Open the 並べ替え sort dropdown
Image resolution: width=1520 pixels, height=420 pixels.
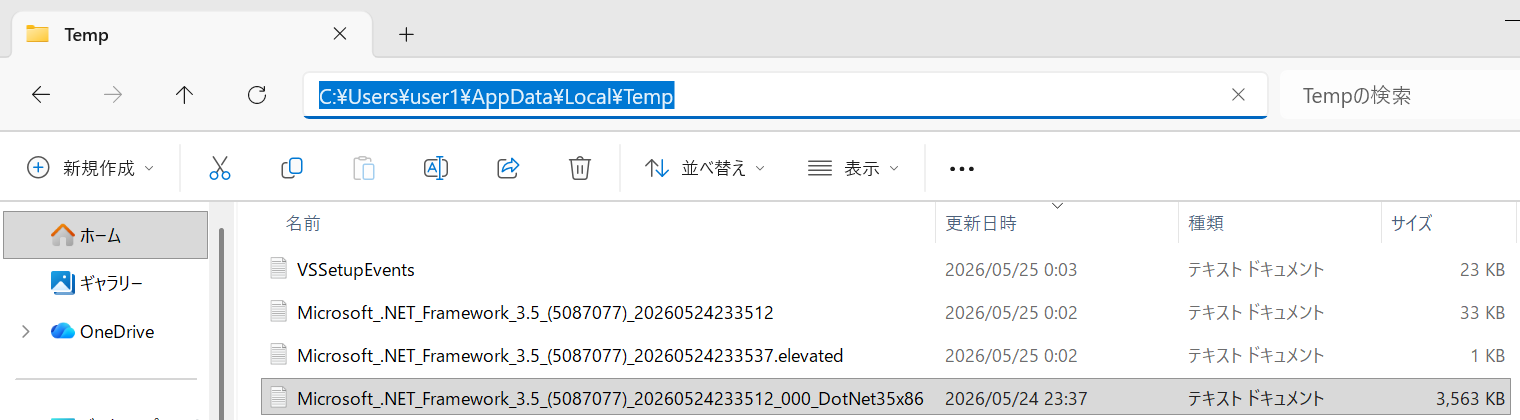(705, 168)
